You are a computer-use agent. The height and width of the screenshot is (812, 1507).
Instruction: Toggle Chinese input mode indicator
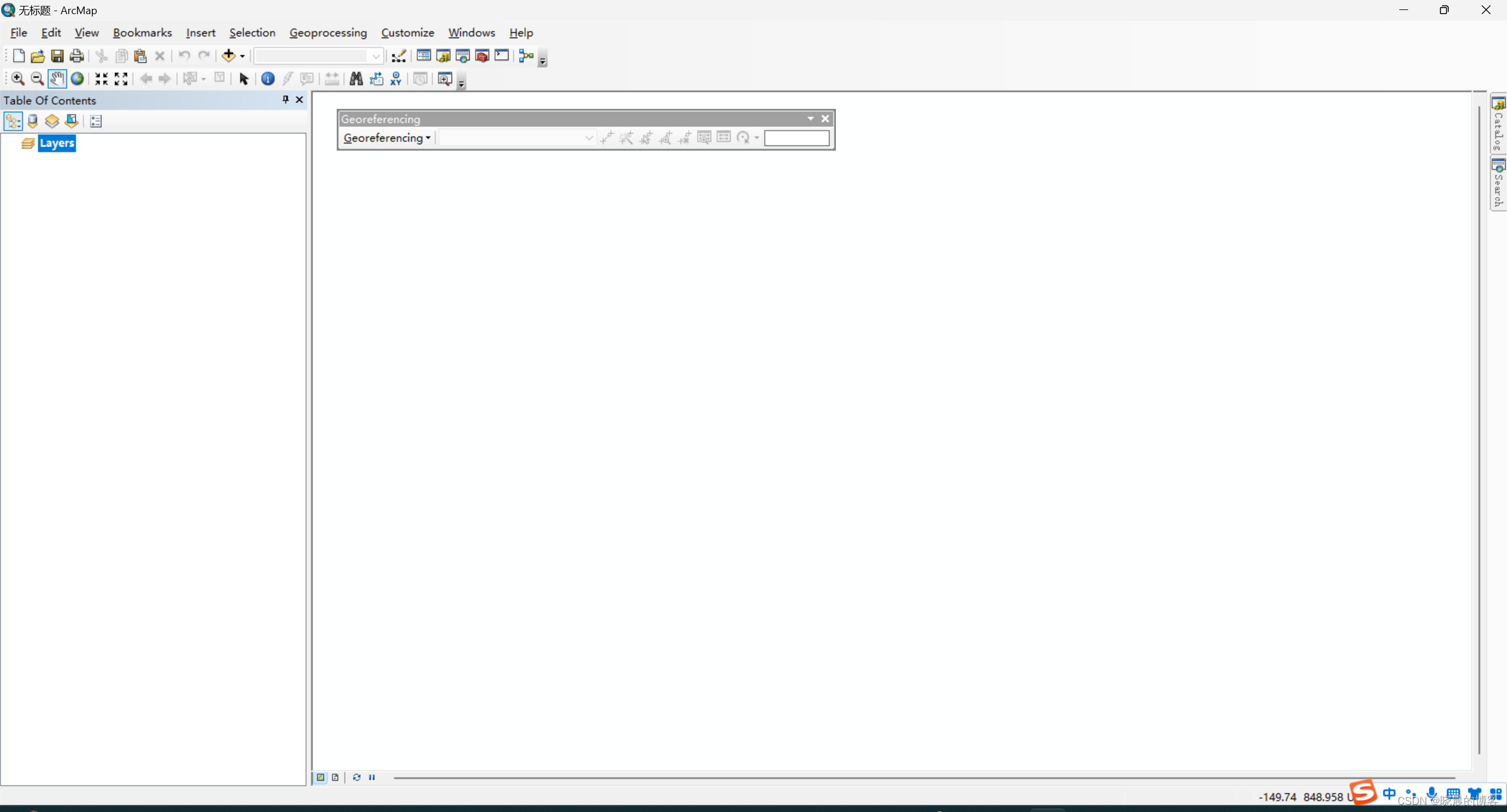pyautogui.click(x=1390, y=794)
